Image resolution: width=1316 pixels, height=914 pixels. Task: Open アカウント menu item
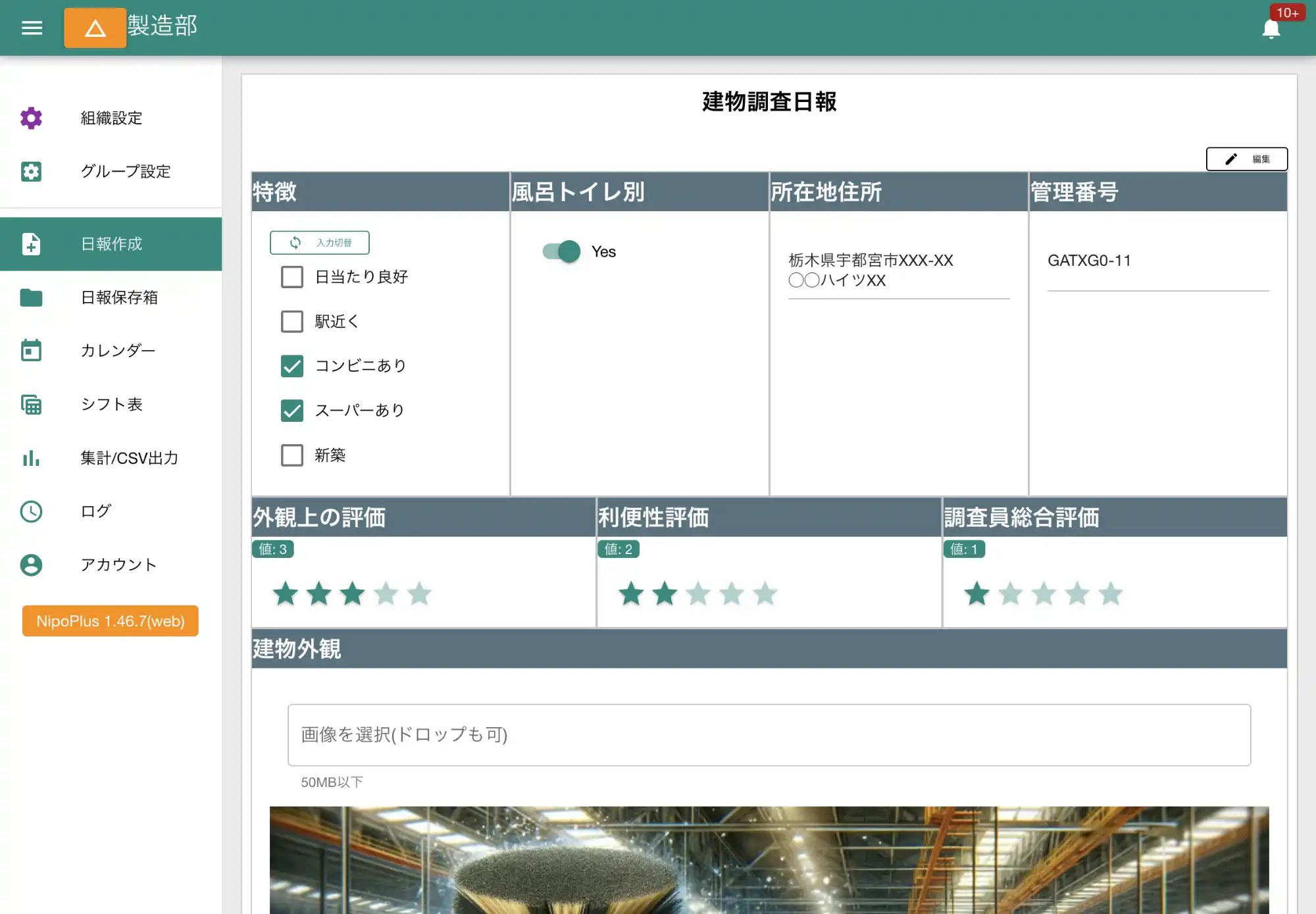pyautogui.click(x=118, y=565)
